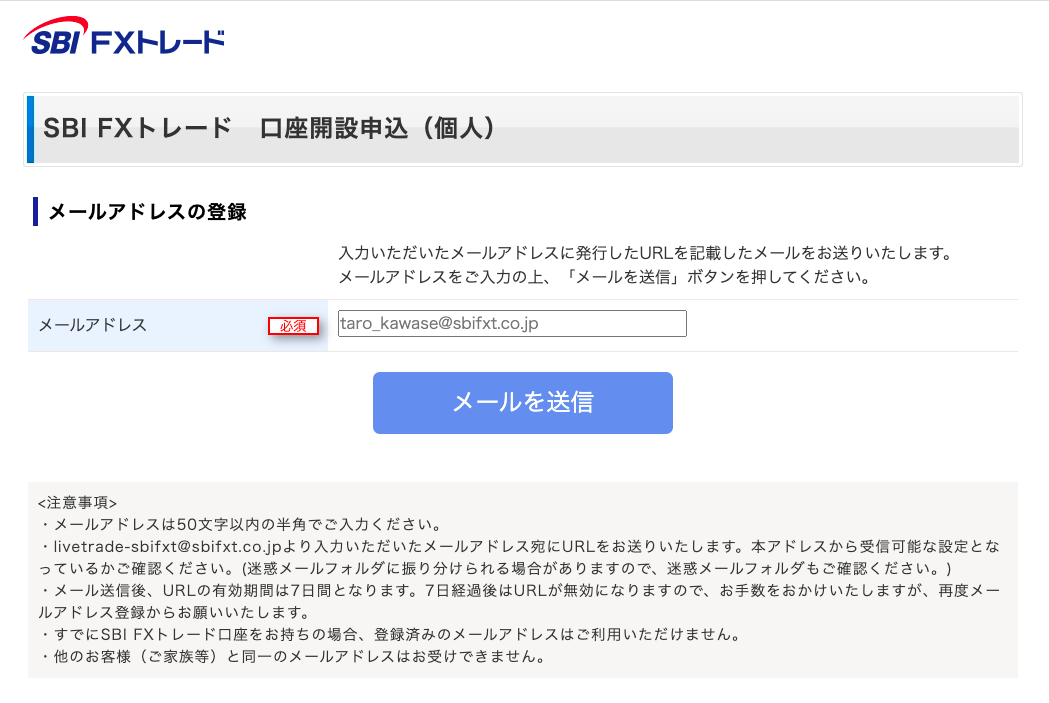Click the note about 他のお客様（ご家族等）
Image resolution: width=1049 pixels, height=703 pixels.
click(292, 656)
